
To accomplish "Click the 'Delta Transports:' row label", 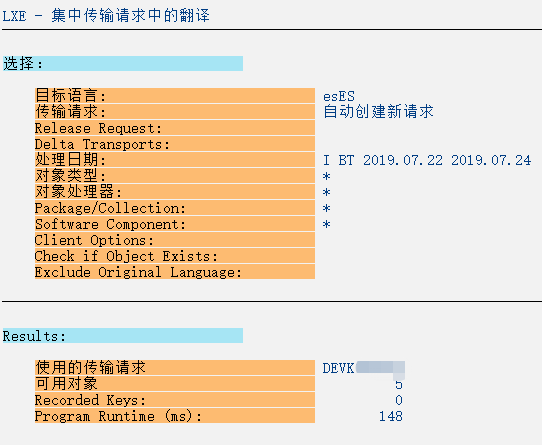I will point(175,143).
